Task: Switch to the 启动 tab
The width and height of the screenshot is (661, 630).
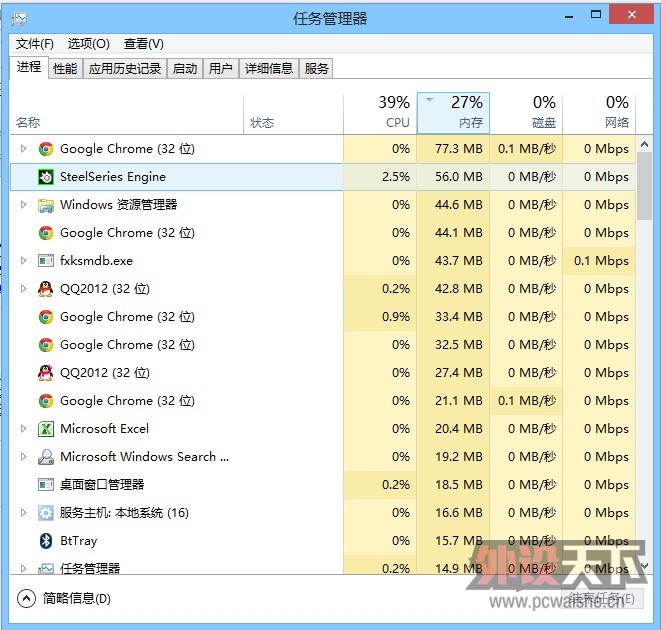Action: (185, 68)
